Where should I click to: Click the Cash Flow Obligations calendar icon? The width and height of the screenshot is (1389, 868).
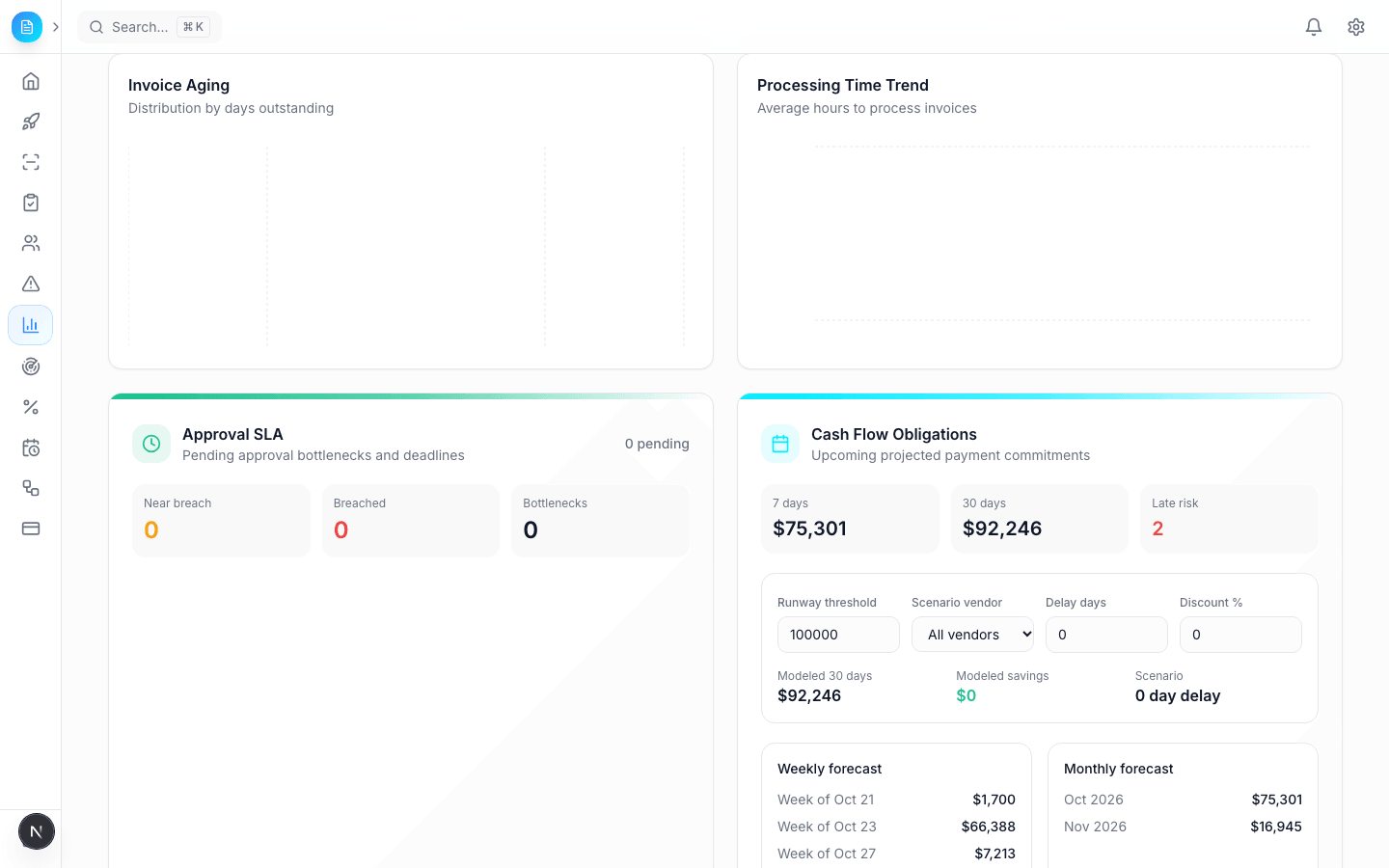[780, 444]
